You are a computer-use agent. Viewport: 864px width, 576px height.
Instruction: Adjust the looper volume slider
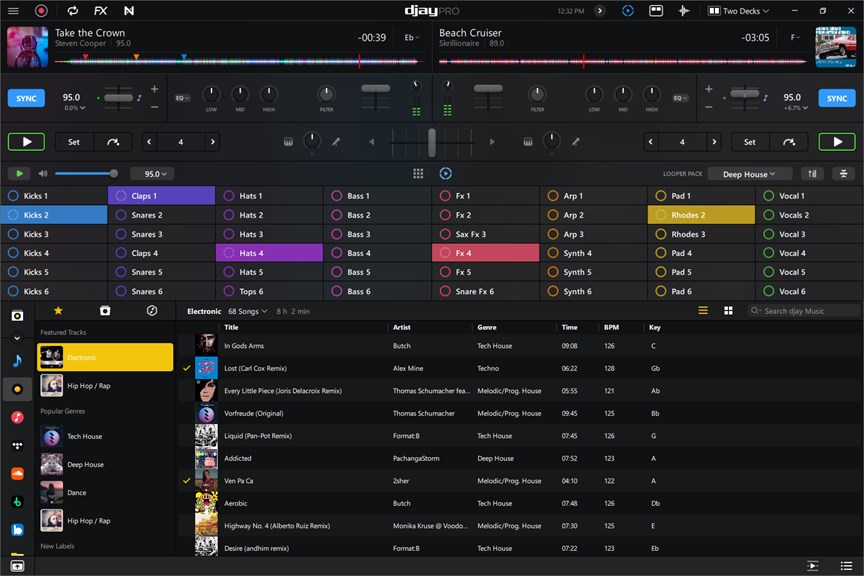pyautogui.click(x=86, y=174)
